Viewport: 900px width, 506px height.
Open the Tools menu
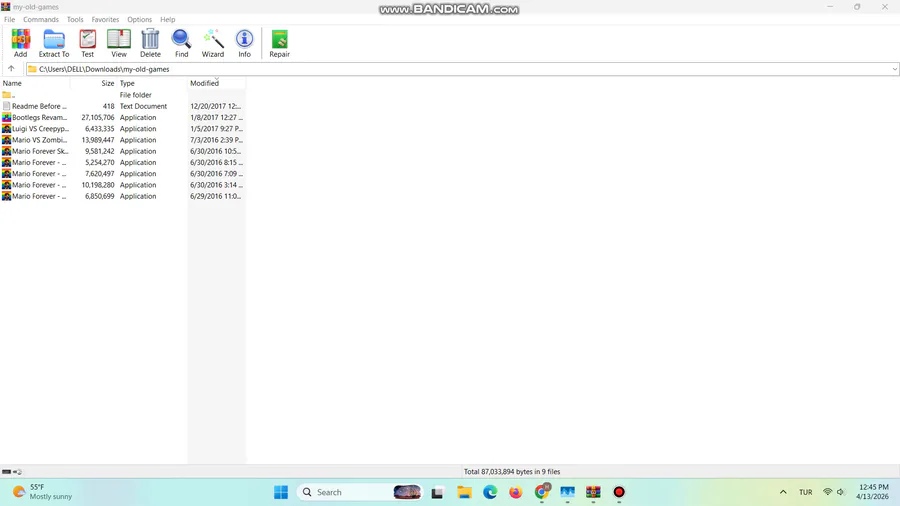(x=75, y=20)
